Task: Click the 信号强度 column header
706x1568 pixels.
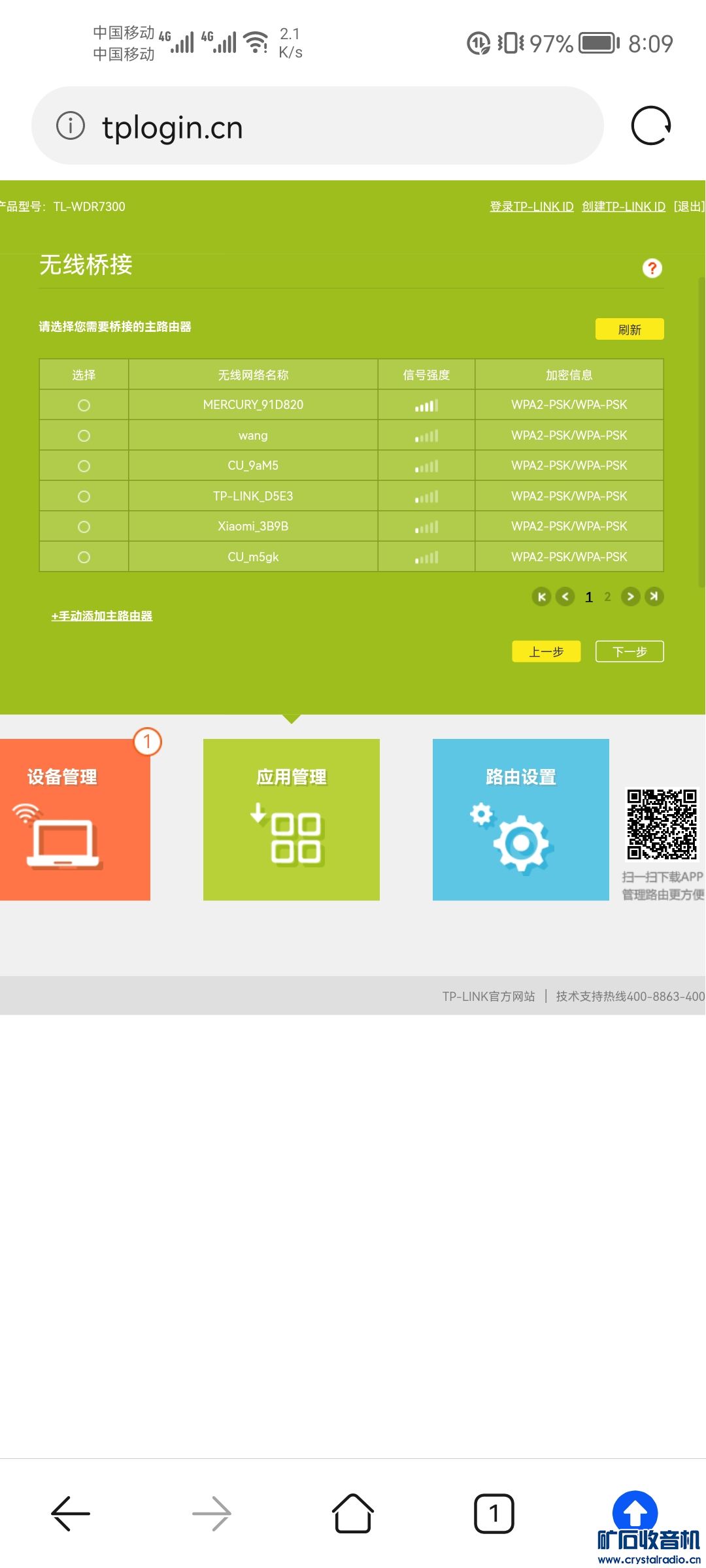Action: (x=426, y=374)
